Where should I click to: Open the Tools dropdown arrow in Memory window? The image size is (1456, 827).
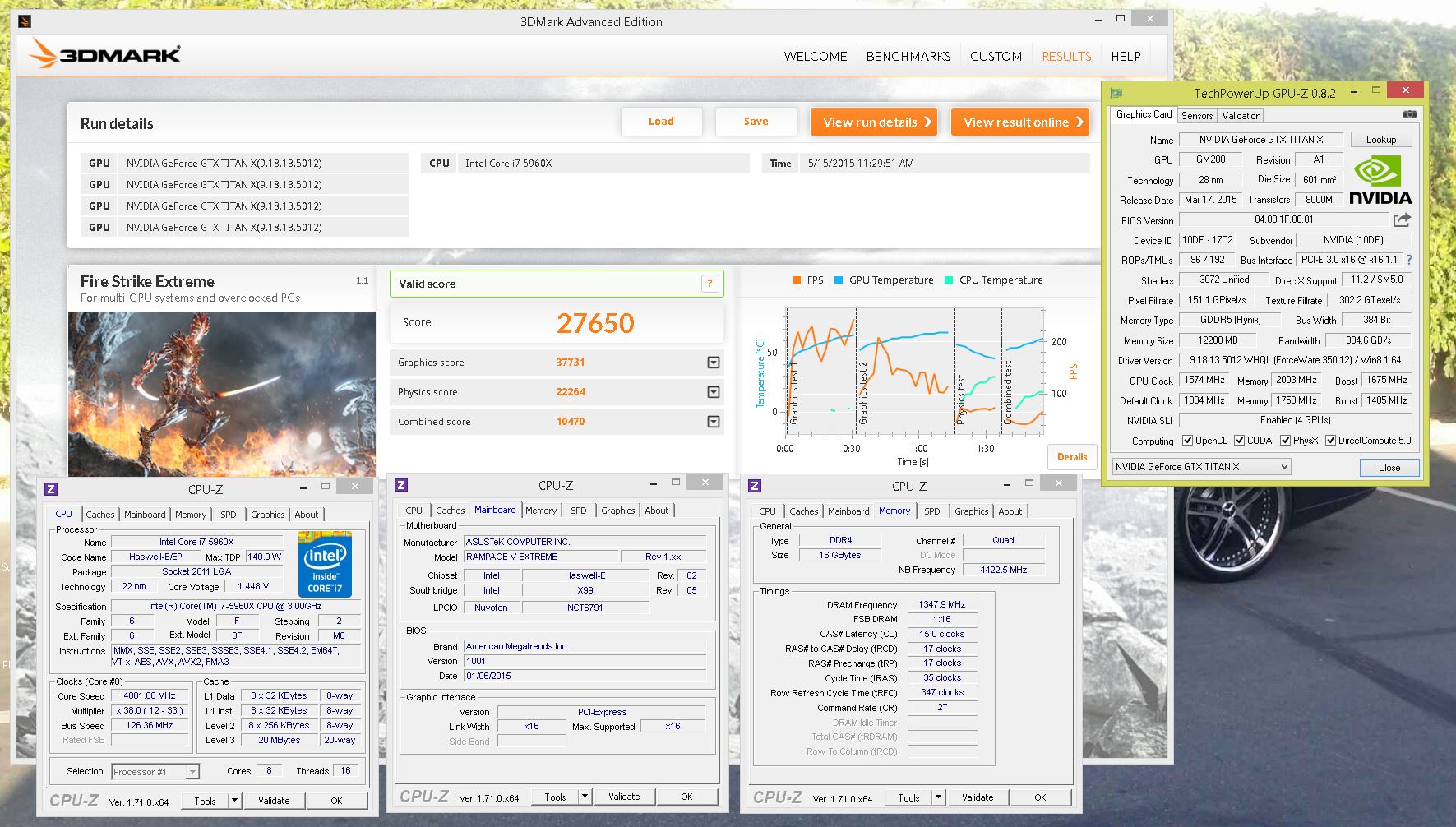tap(938, 797)
